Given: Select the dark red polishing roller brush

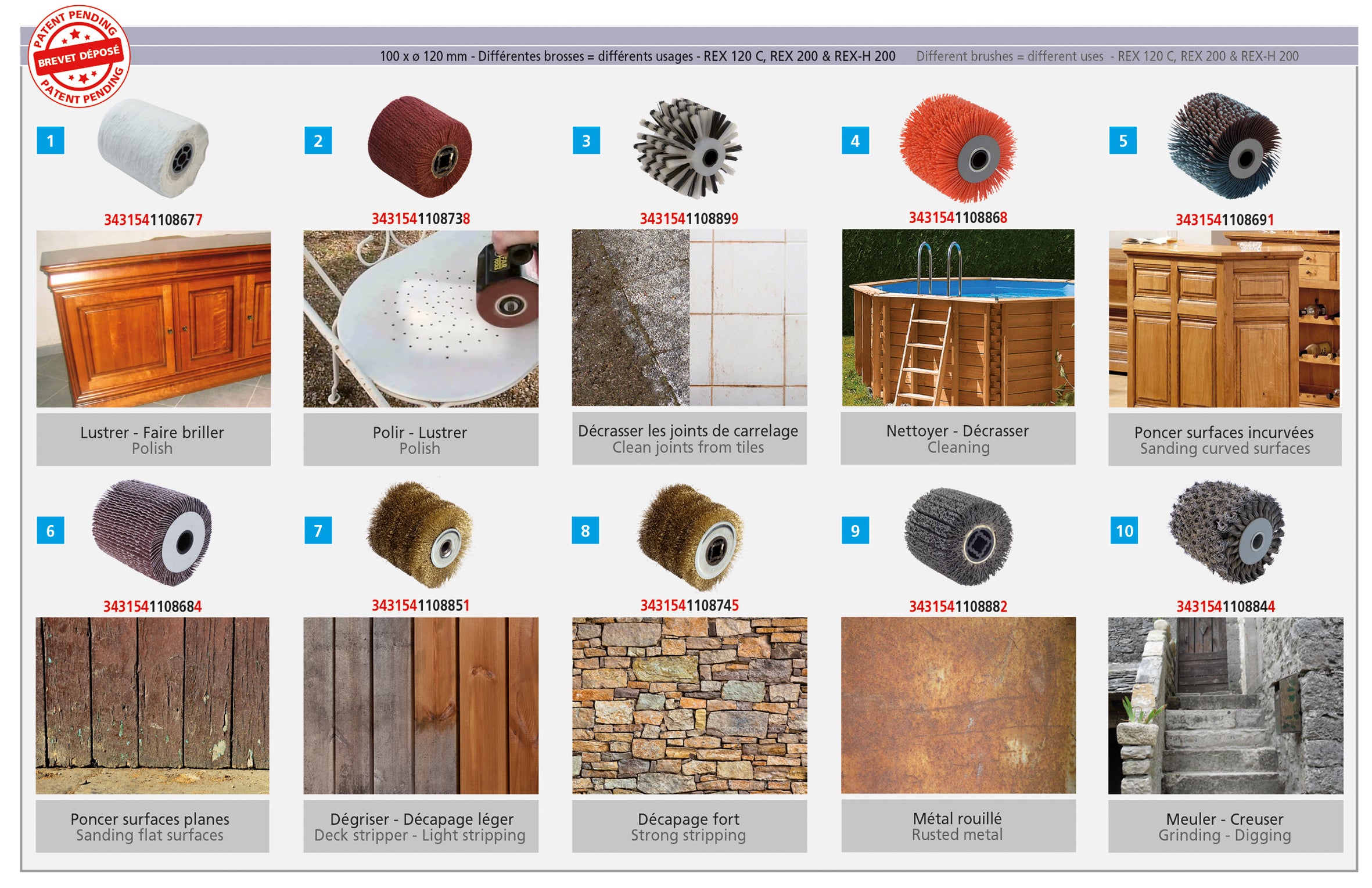Looking at the screenshot, I should (x=420, y=146).
